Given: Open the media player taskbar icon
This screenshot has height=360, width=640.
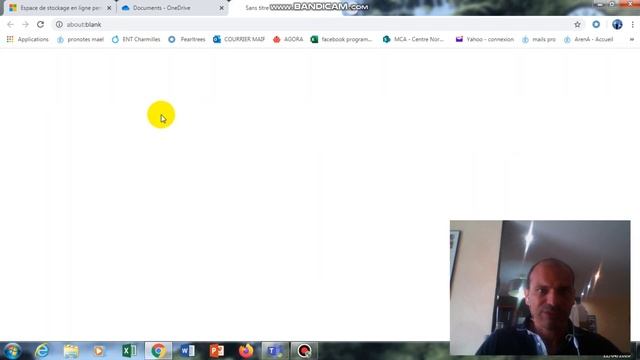Looking at the screenshot, I should 99,351.
